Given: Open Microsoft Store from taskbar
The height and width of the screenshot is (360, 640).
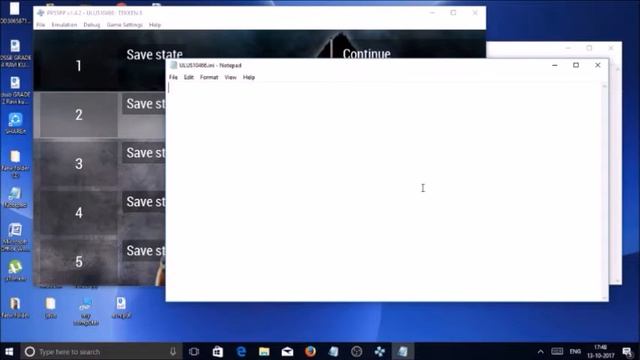Looking at the screenshot, I should tap(218, 351).
